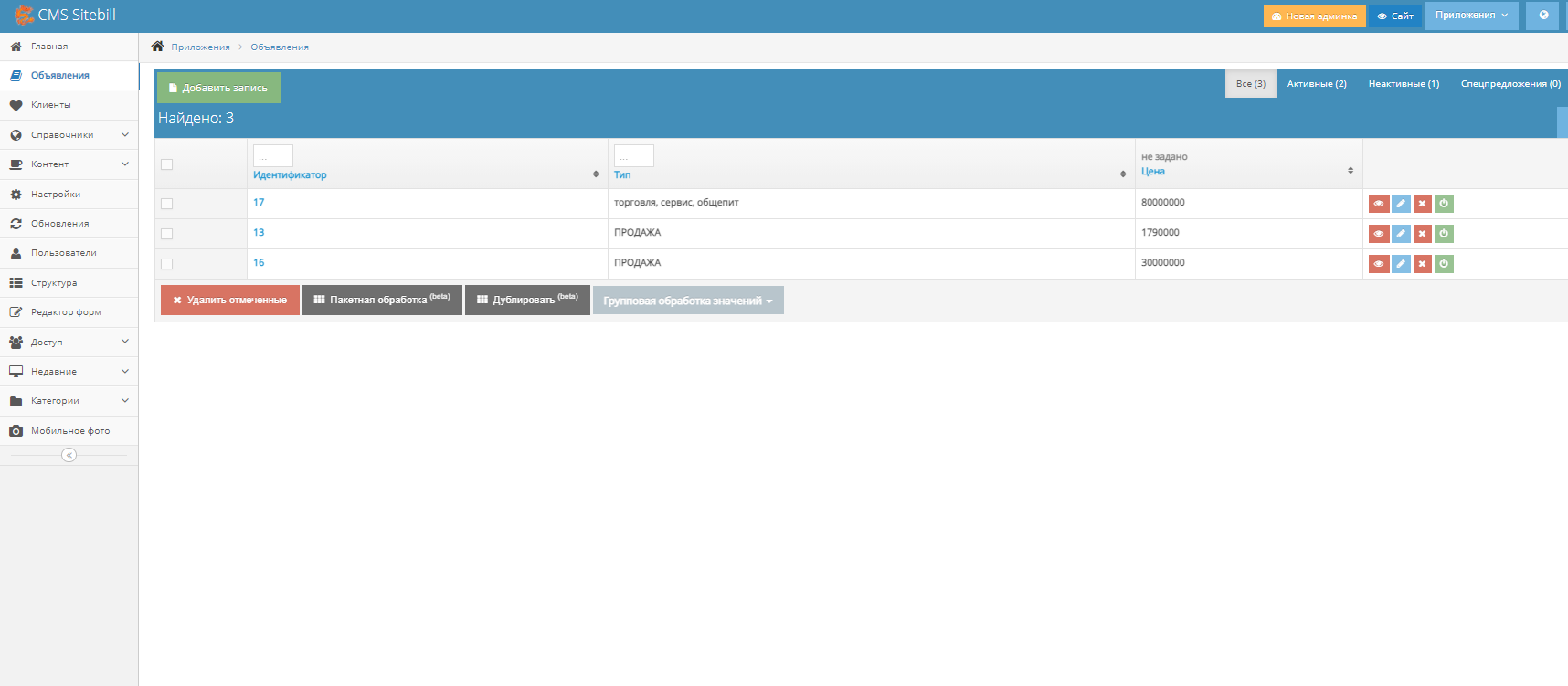Click the Идентификатор filter input field
This screenshot has height=686, width=1568.
pos(272,156)
